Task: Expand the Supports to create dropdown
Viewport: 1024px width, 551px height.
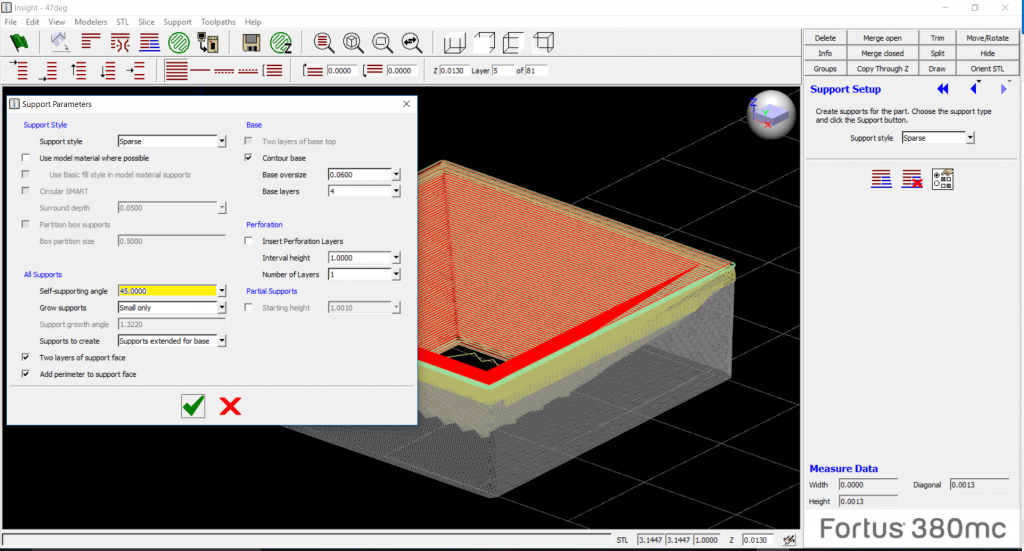Action: coord(222,341)
